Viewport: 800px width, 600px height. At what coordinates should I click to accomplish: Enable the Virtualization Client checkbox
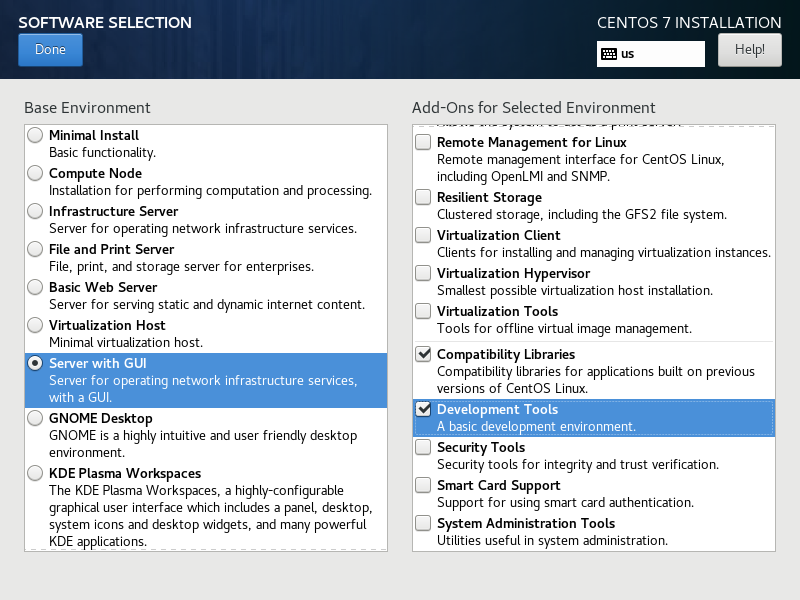pos(424,236)
